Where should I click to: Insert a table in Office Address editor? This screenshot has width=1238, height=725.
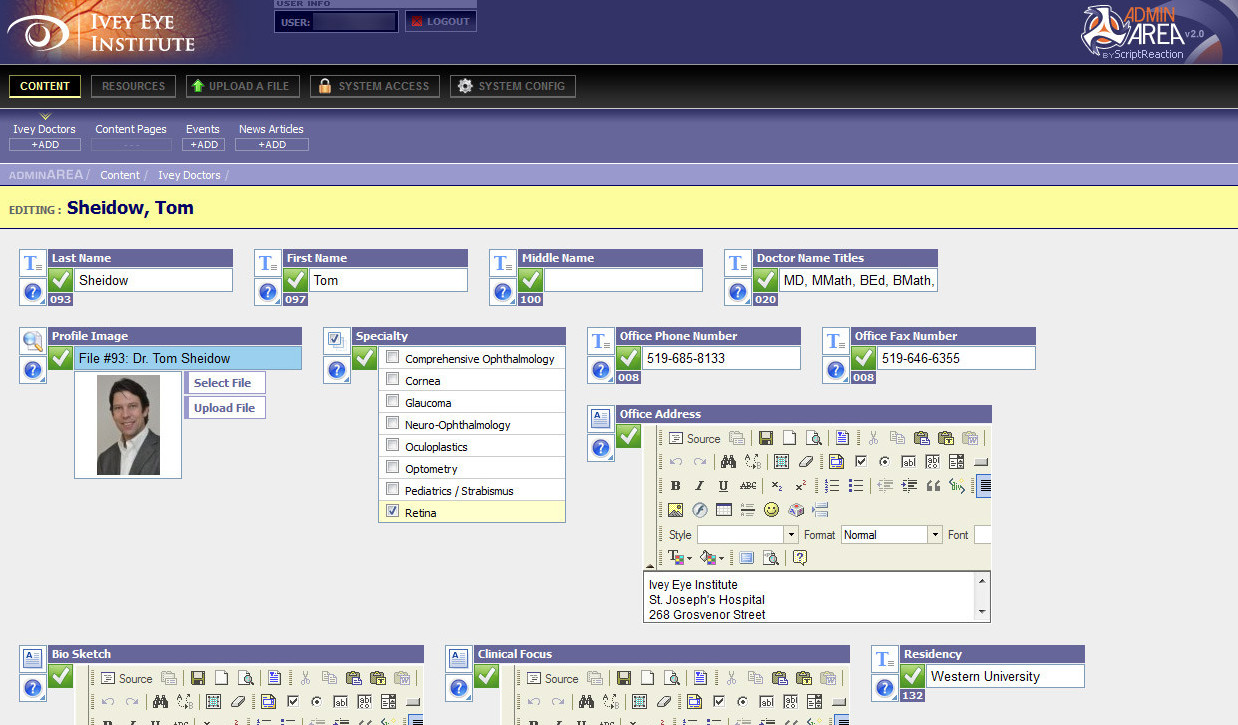(723, 510)
